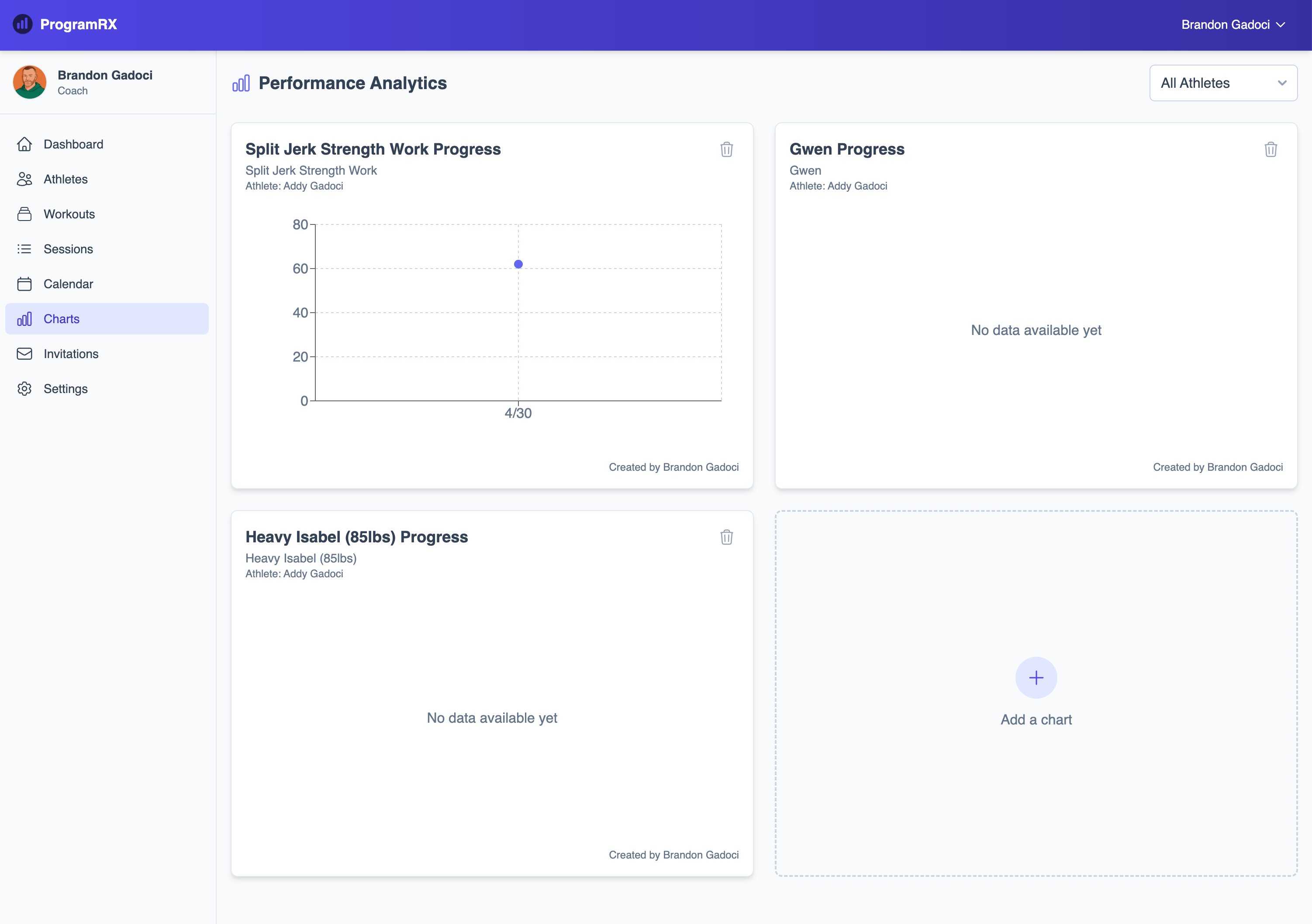Delete the Heavy Isabel (85lbs) Progress chart
This screenshot has width=1312, height=924.
[726, 537]
